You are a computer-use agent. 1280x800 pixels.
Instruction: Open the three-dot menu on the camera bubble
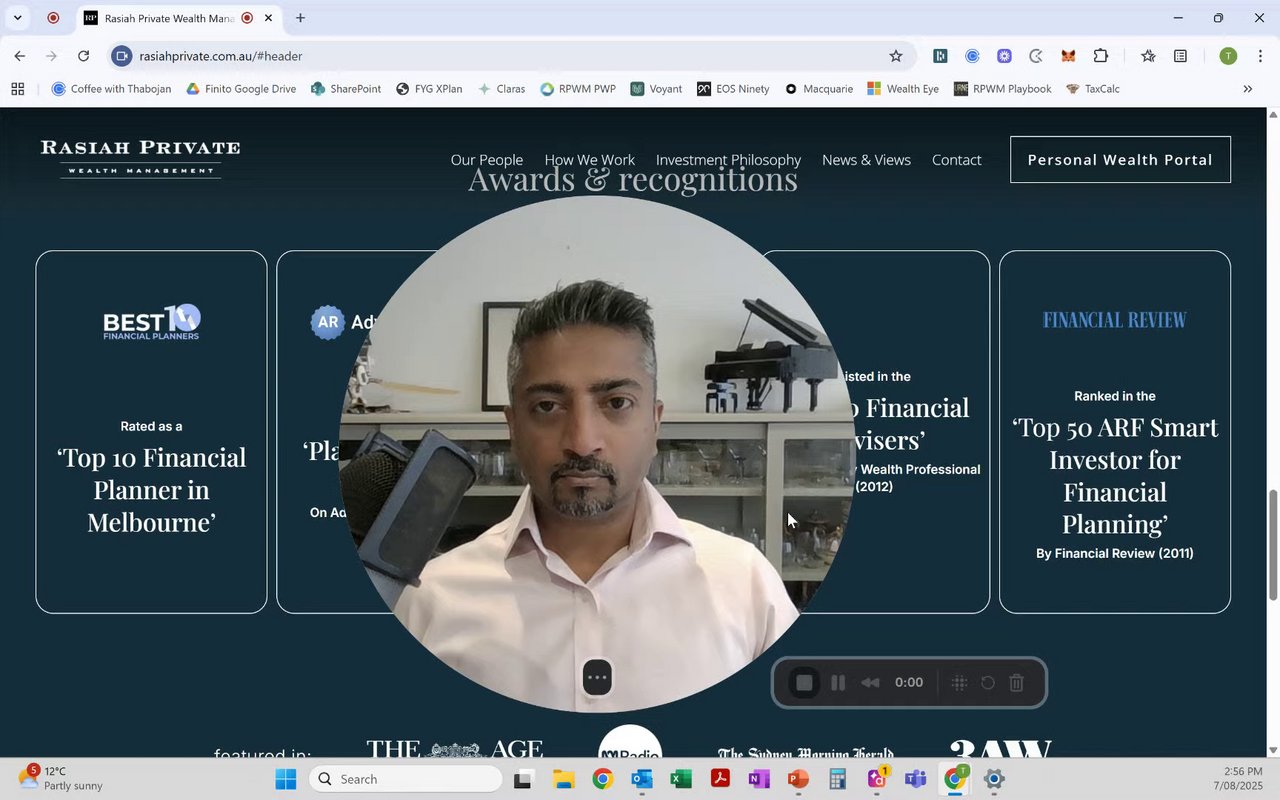coord(597,677)
